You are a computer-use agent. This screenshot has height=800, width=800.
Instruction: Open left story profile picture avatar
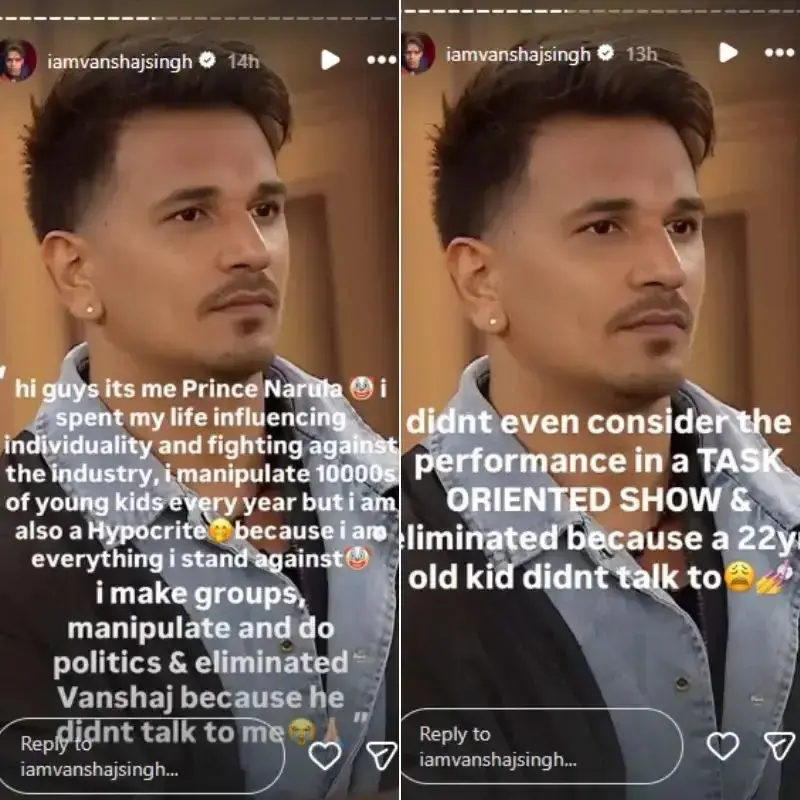point(18,60)
